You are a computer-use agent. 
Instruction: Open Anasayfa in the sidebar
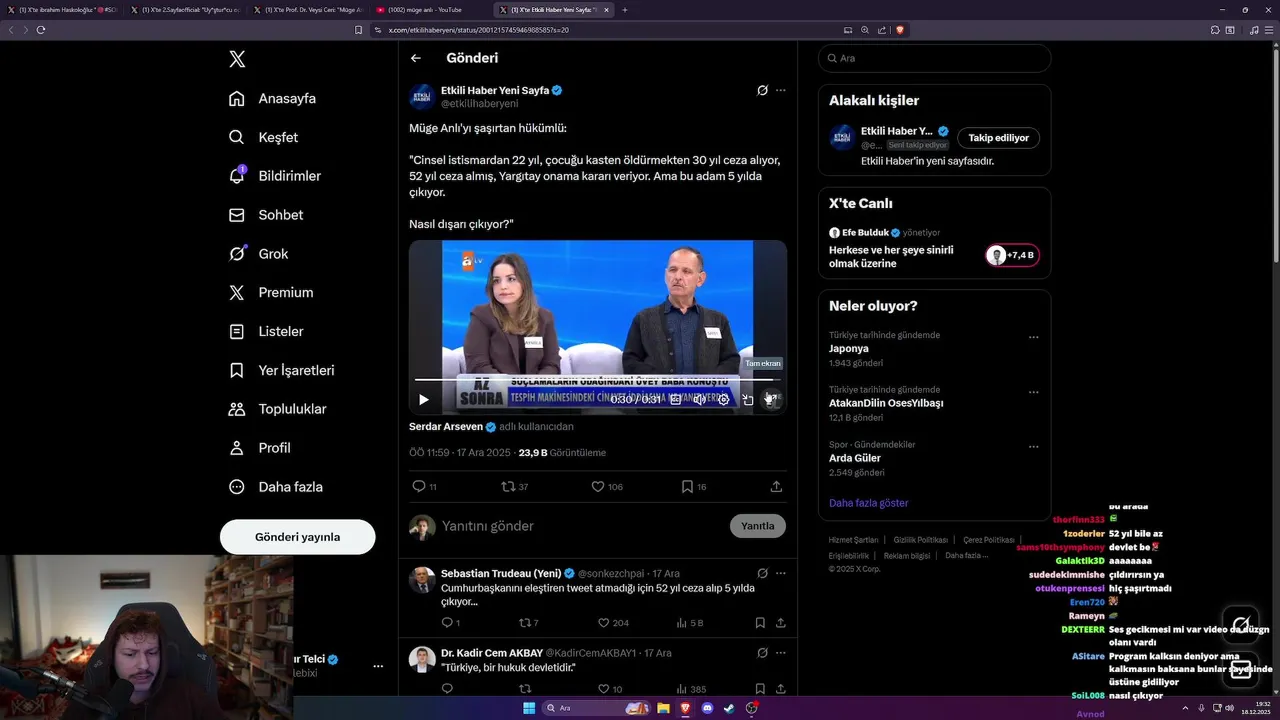[x=273, y=98]
